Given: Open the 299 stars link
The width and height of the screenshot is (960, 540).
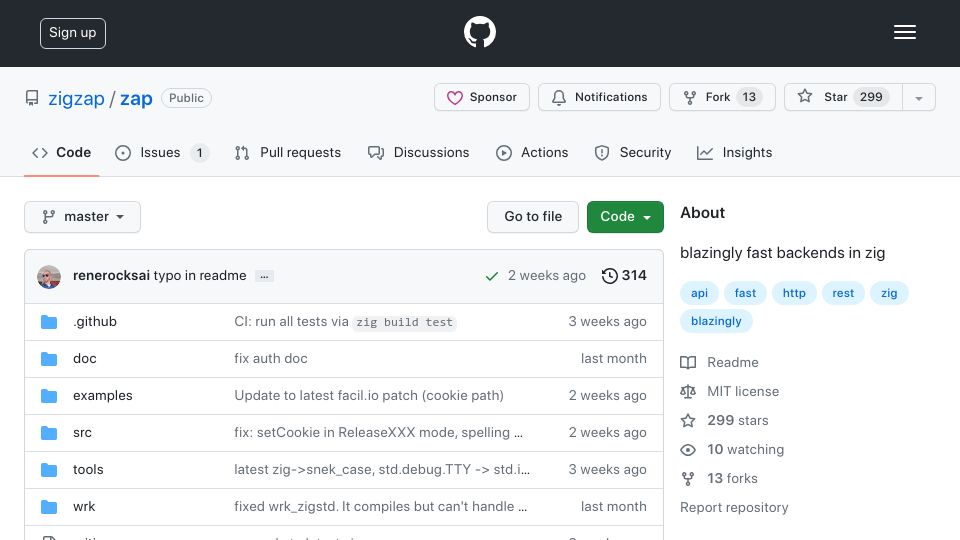Looking at the screenshot, I should point(724,421).
